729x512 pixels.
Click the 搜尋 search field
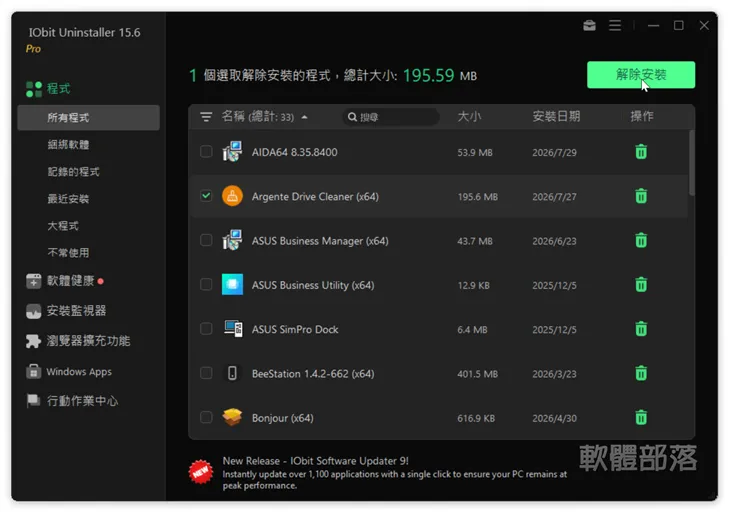point(391,117)
